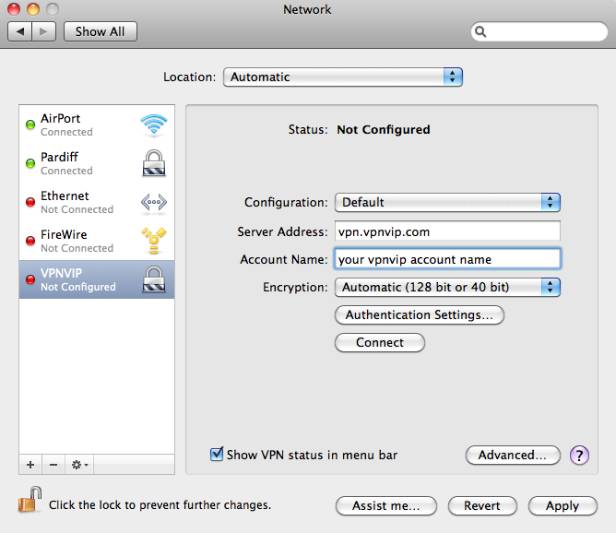Select AirPort service in the list

(97, 125)
